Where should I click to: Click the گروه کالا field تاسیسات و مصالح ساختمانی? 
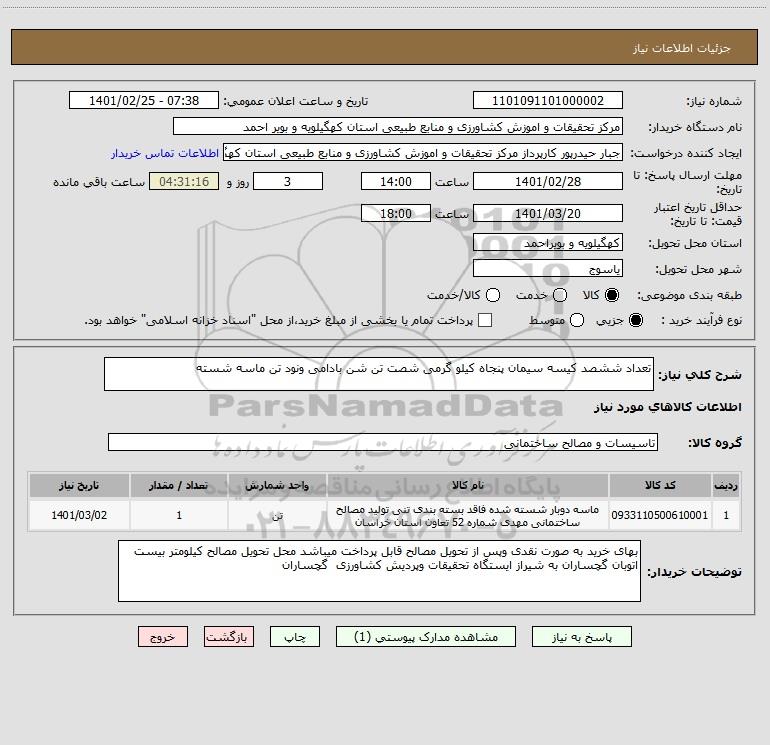click(383, 442)
